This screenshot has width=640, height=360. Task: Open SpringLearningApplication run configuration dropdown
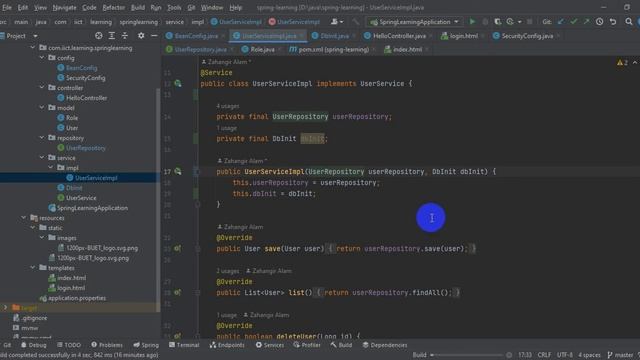pos(414,22)
